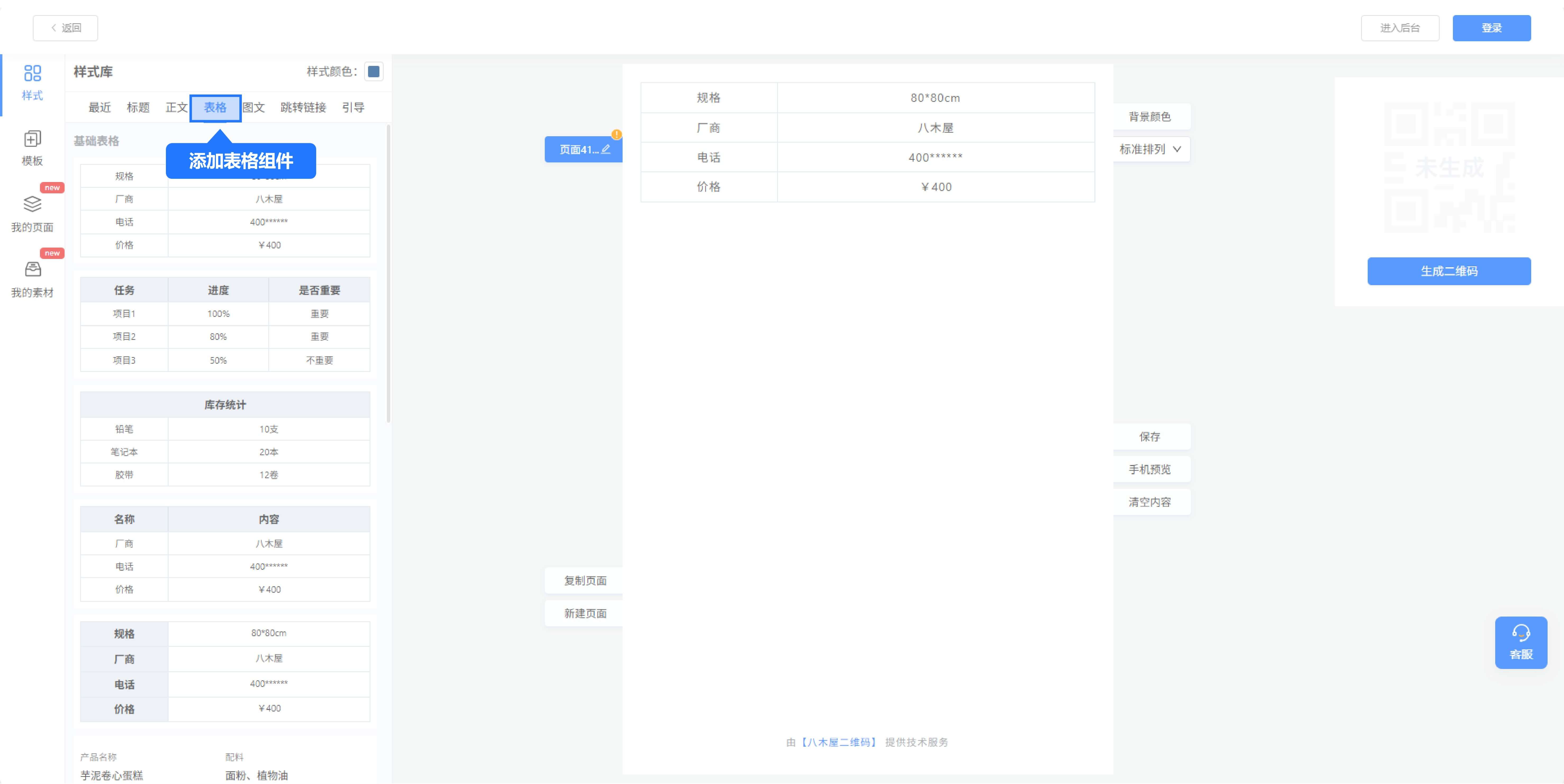The height and width of the screenshot is (784, 1564).
Task: Click the 背景颜色 background color option
Action: click(1149, 116)
